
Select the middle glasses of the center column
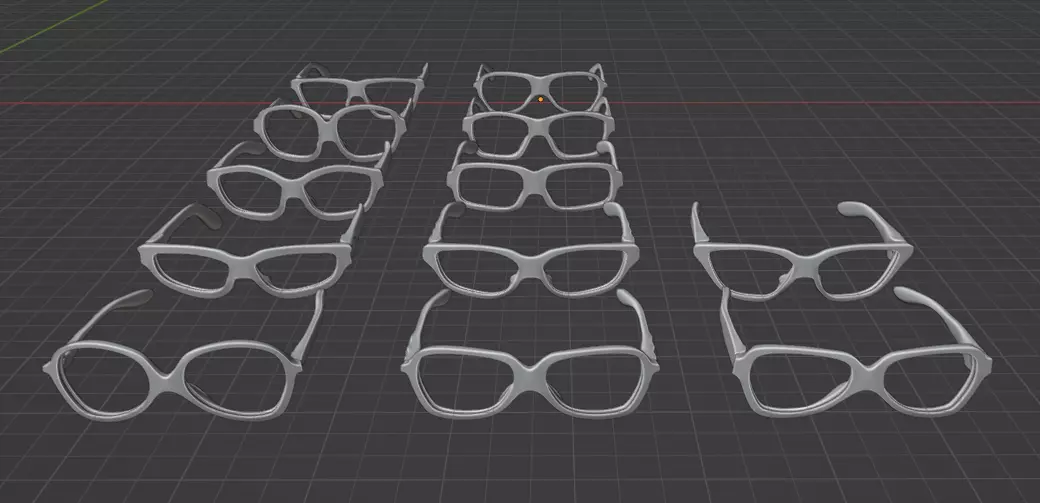click(534, 178)
